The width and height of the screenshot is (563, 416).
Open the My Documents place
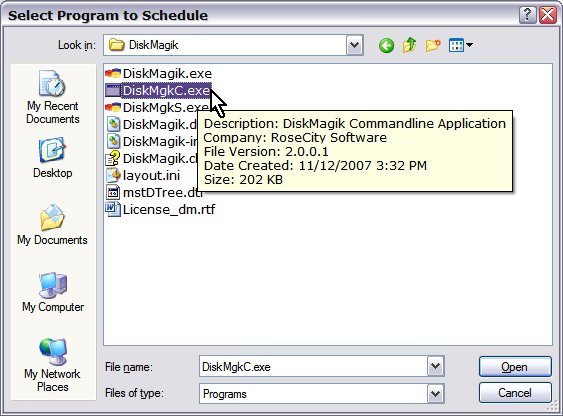coord(52,225)
